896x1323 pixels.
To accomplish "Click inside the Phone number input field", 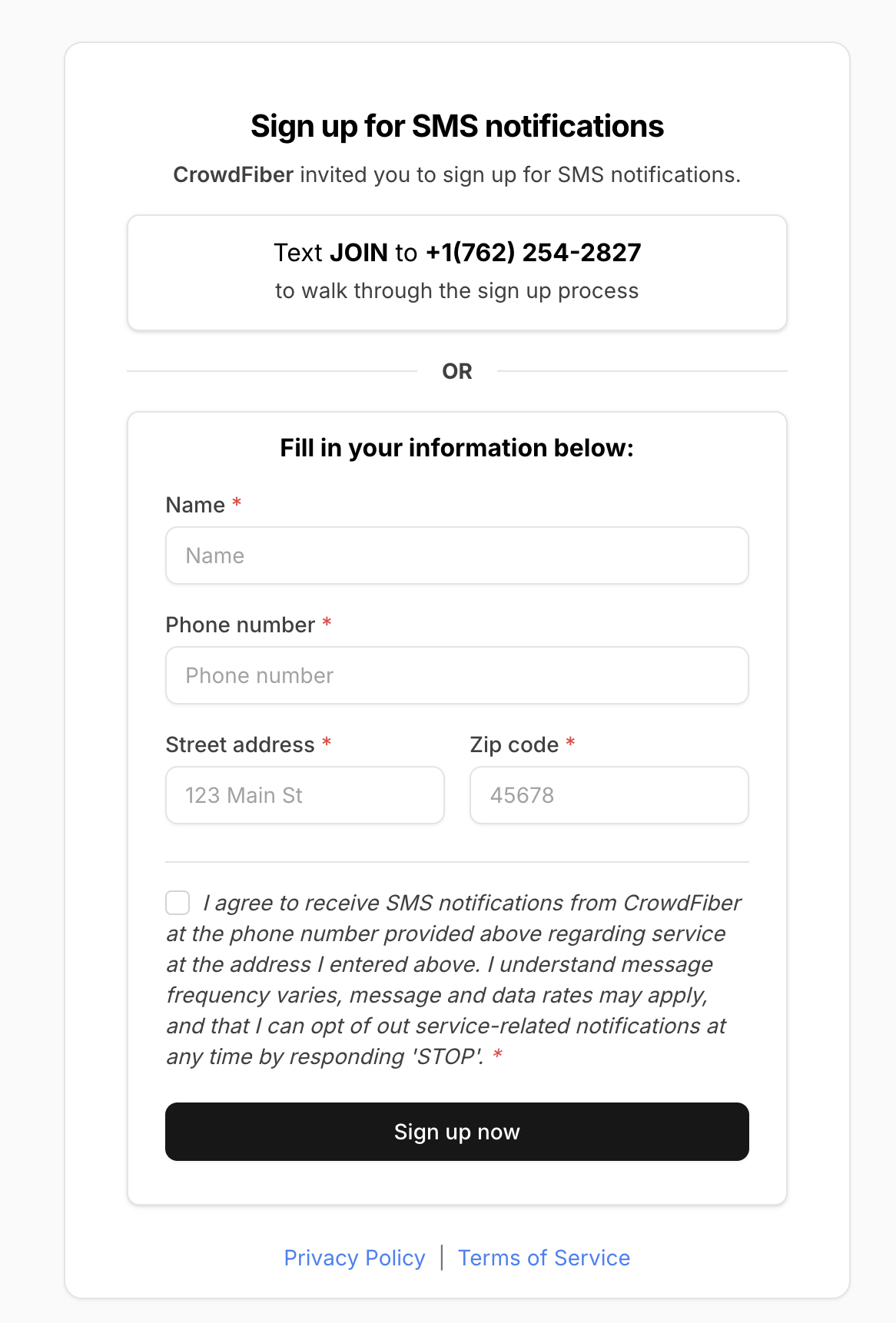I will click(456, 675).
